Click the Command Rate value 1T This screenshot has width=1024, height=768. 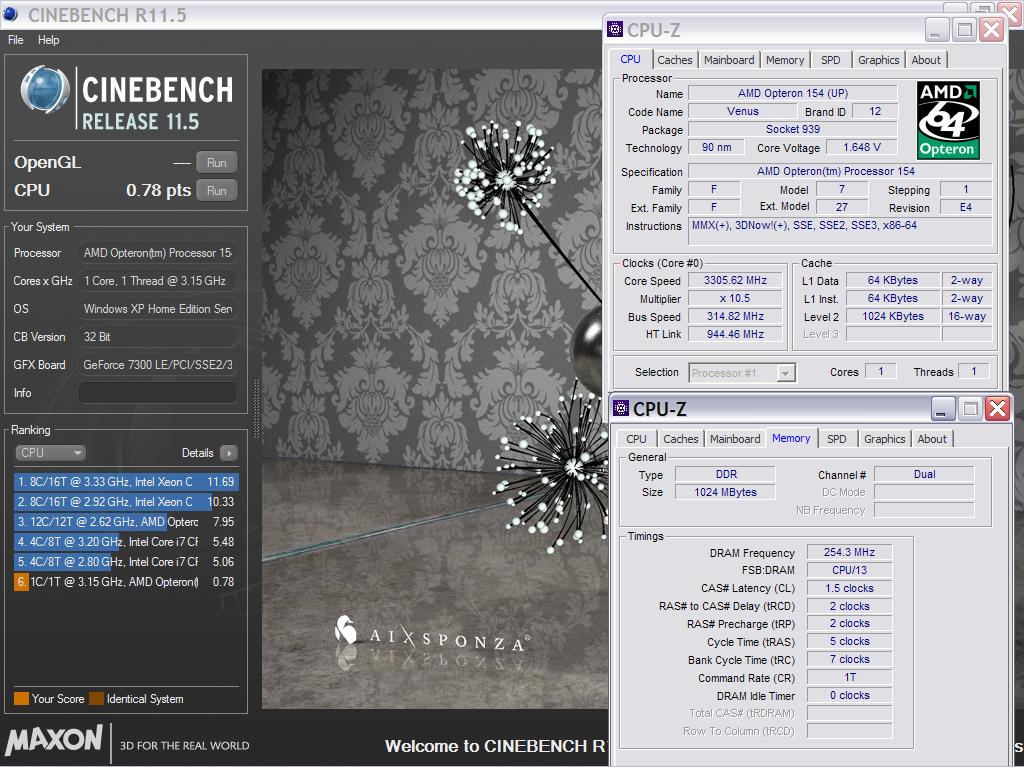(849, 678)
